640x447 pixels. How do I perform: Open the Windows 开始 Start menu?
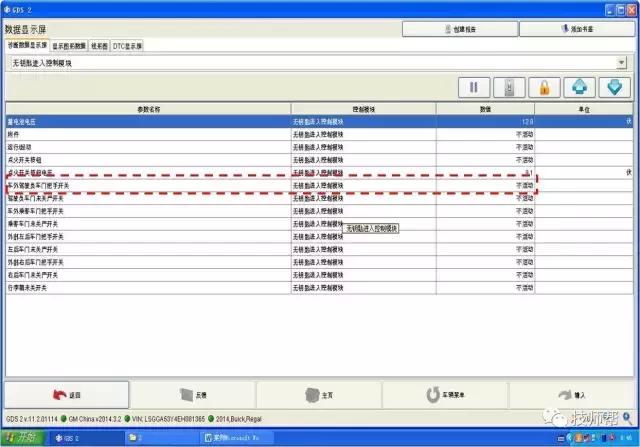[22, 438]
